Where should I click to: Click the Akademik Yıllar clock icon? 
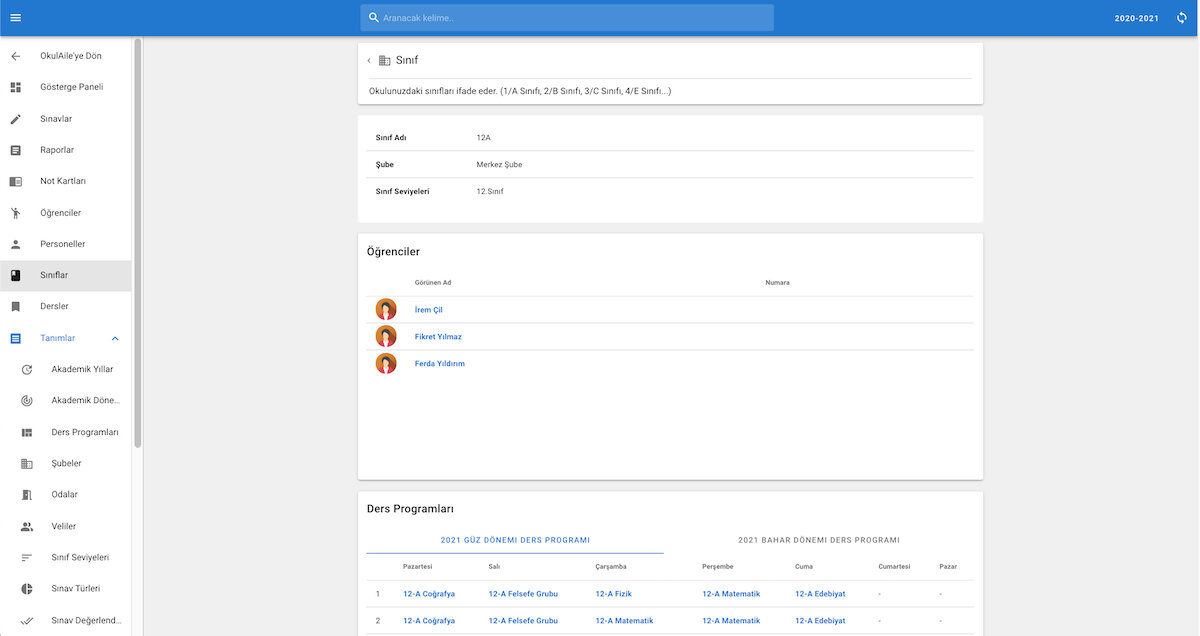(x=27, y=369)
